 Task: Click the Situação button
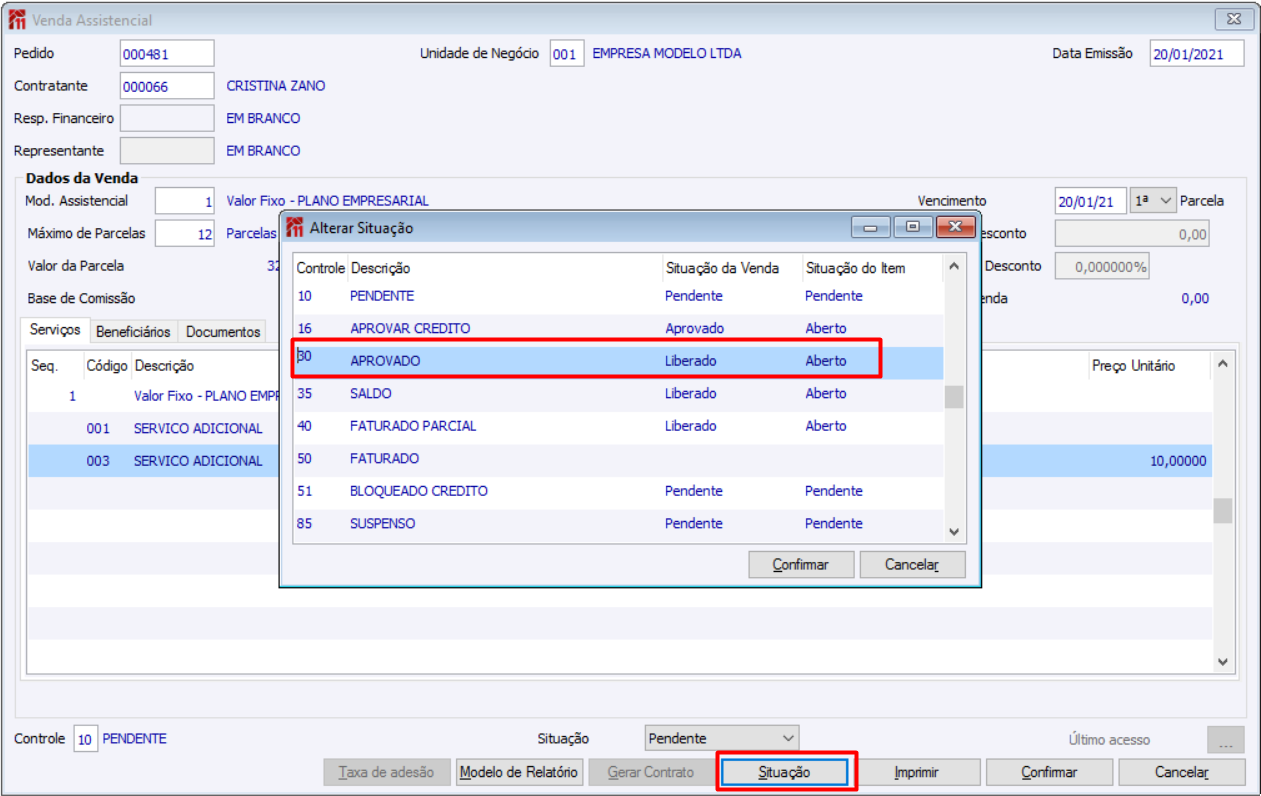(784, 772)
